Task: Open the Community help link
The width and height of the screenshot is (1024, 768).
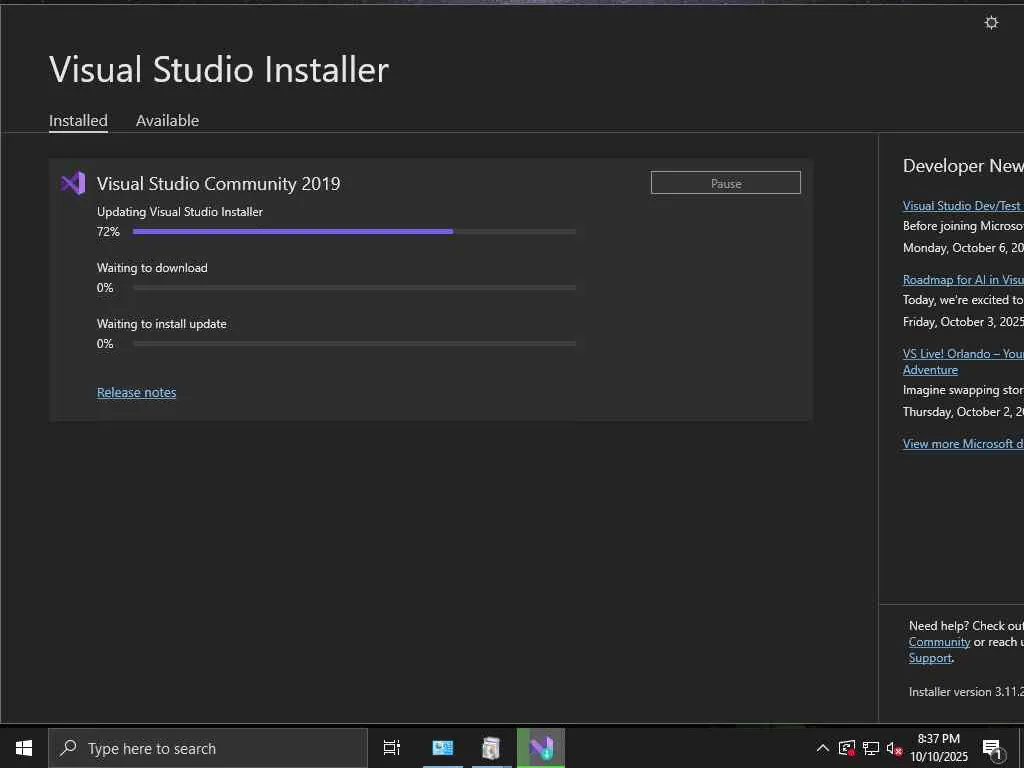Action: (939, 642)
